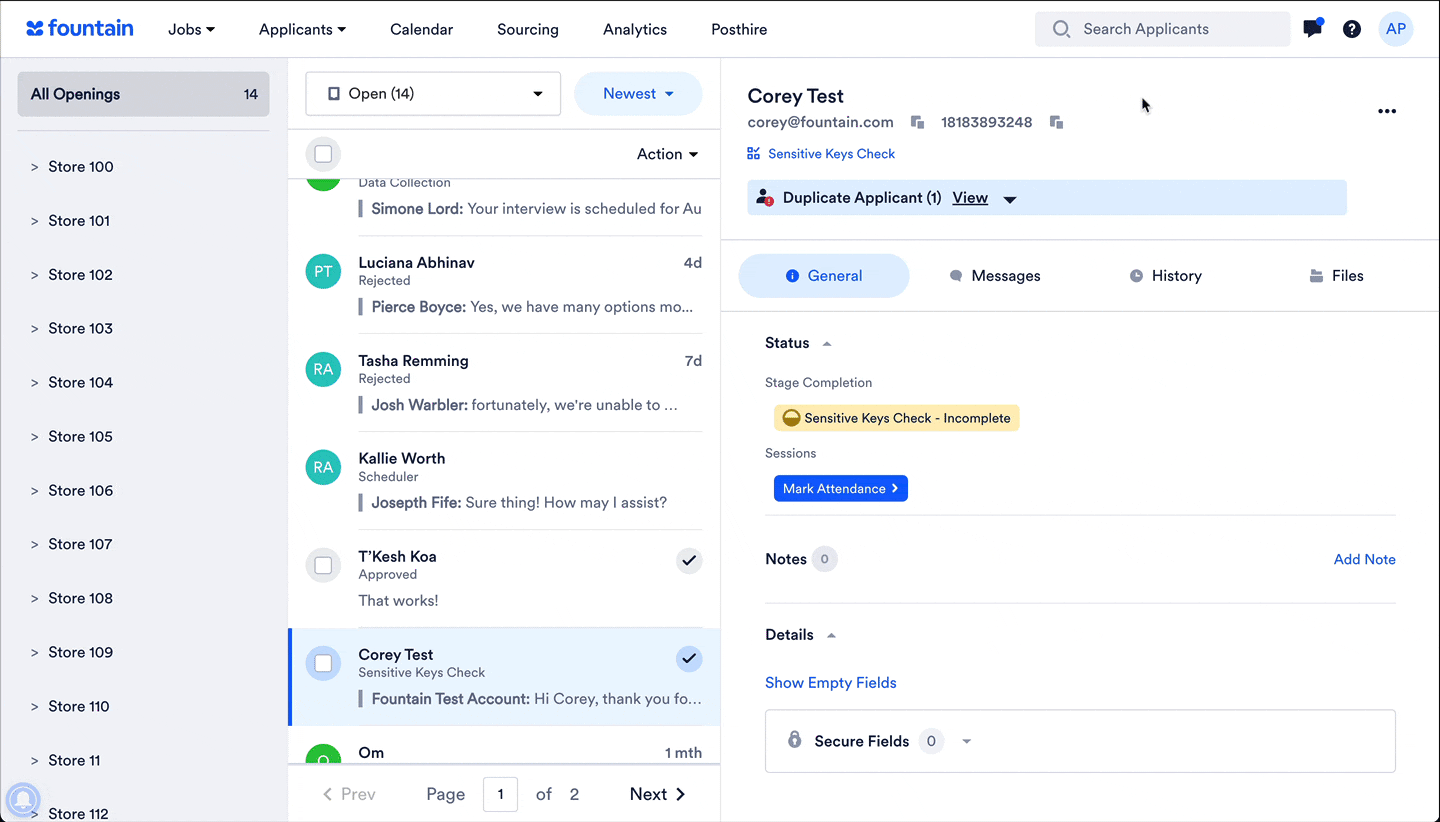The height and width of the screenshot is (822, 1440).
Task: Click the Fountain logo
Action: point(79,28)
